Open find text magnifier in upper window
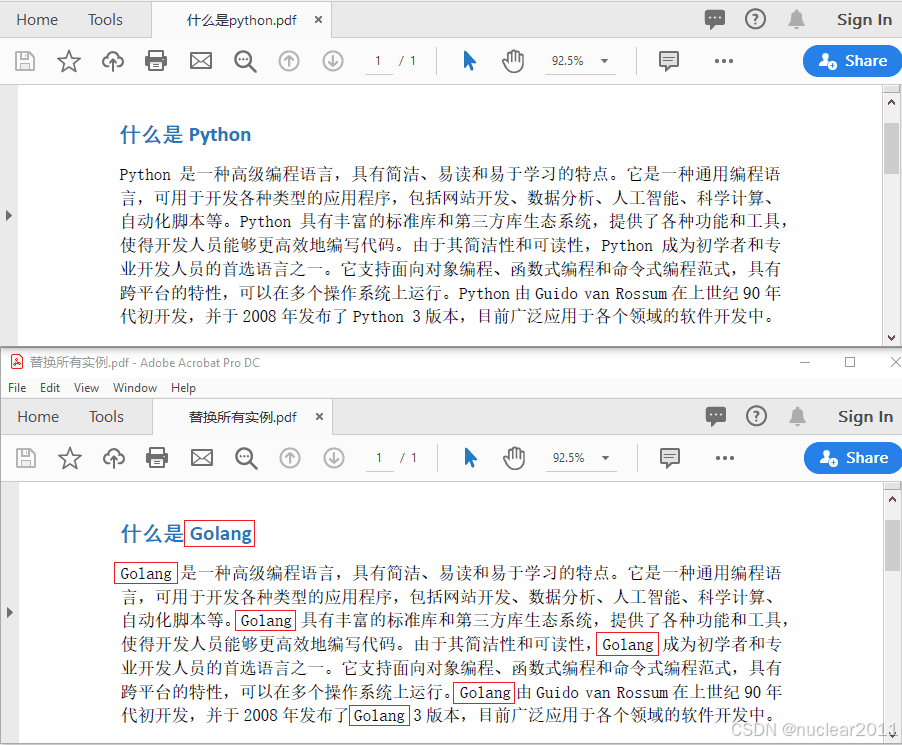This screenshot has width=902, height=745. coord(245,60)
